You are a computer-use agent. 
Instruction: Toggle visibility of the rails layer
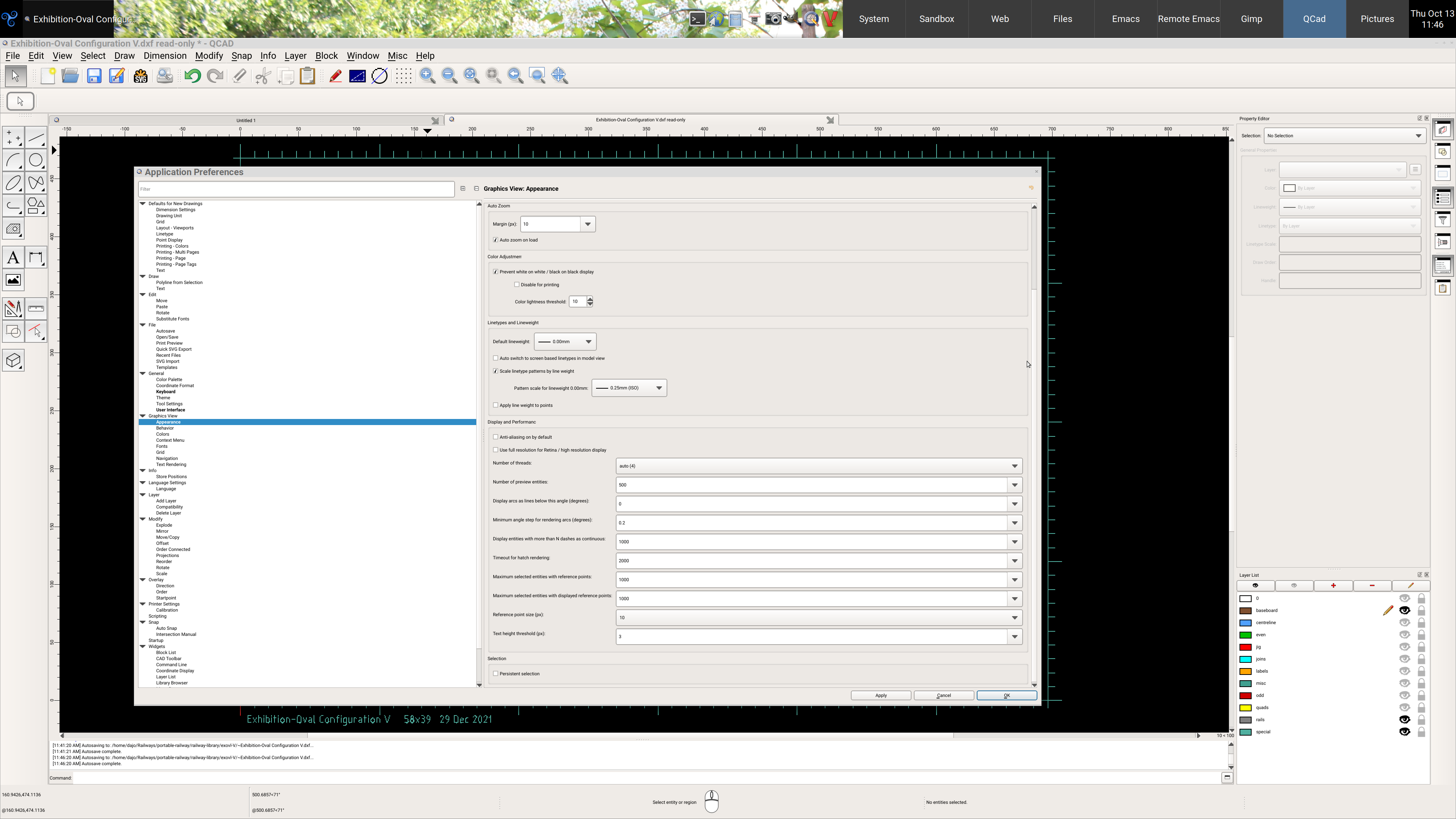coord(1404,720)
